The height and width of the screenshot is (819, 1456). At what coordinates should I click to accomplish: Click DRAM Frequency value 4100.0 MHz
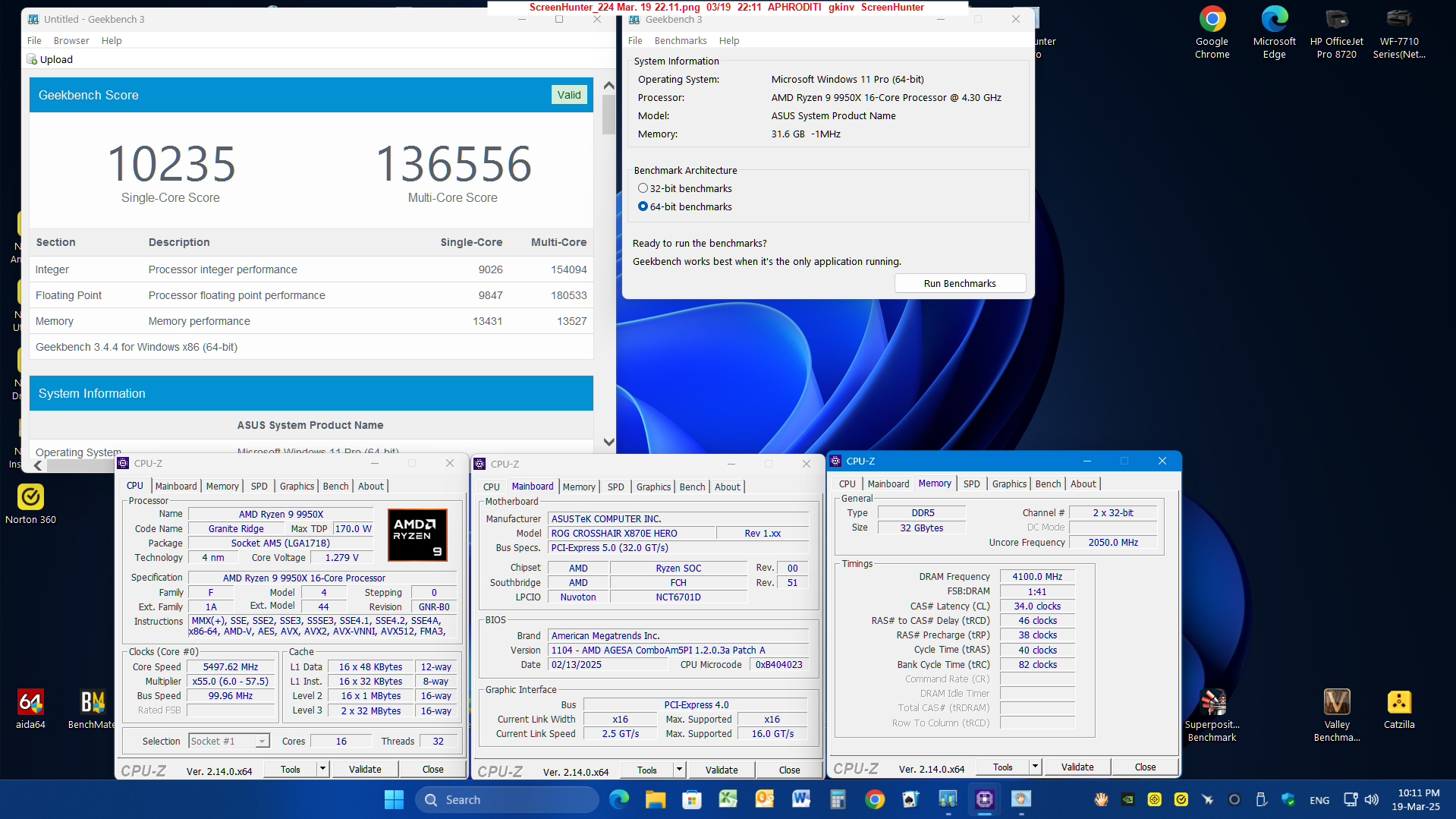(1037, 576)
